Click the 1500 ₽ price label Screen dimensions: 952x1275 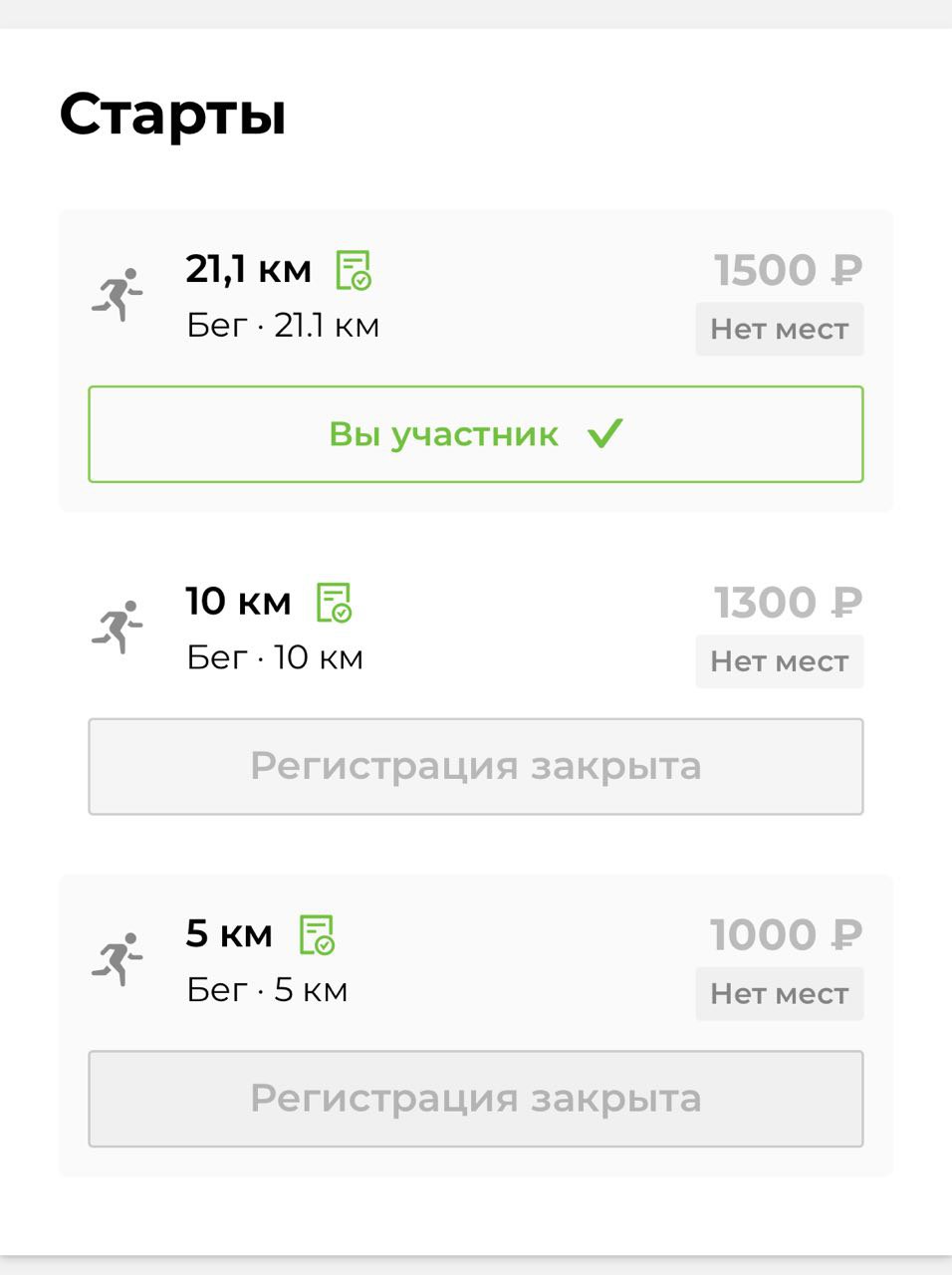(x=788, y=270)
